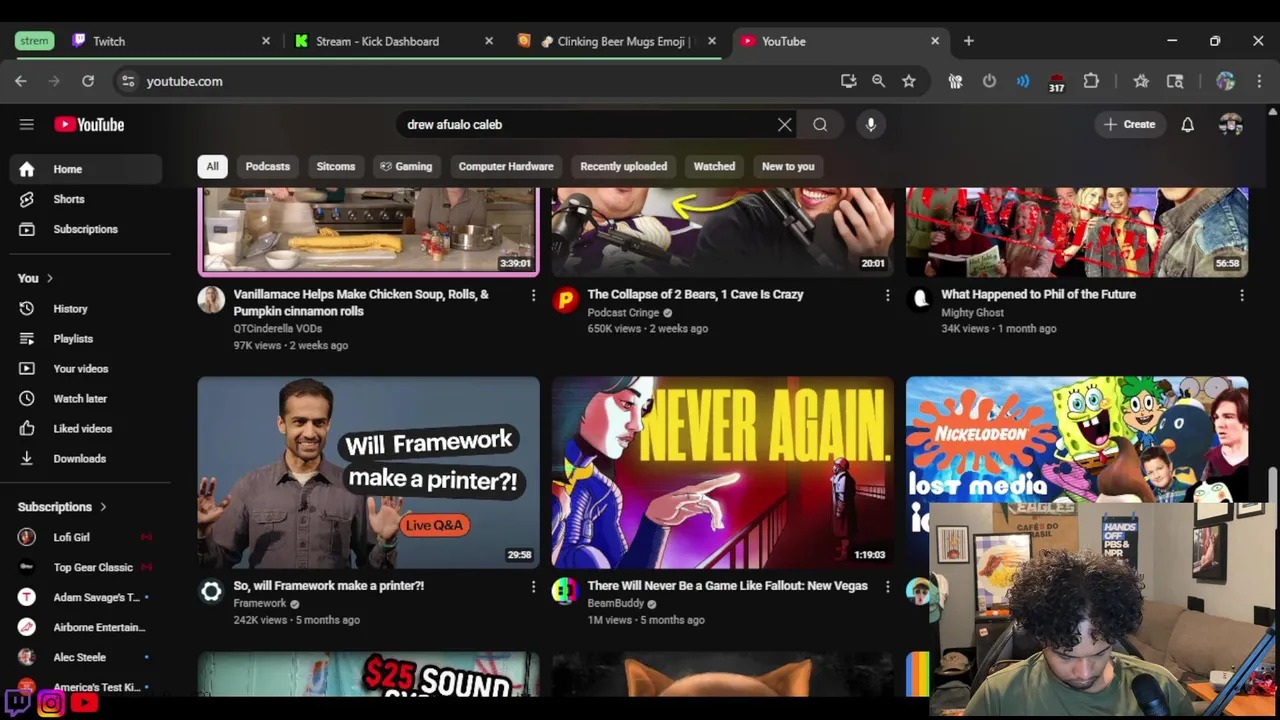This screenshot has height=720, width=1280.
Task: Select the Computer Hardware filter chip
Action: (x=506, y=166)
